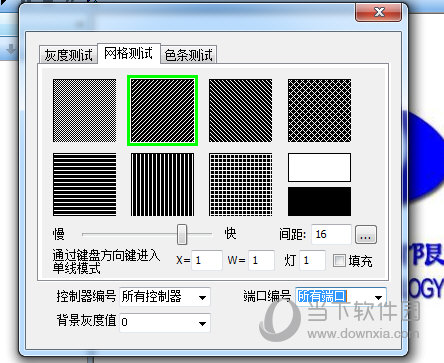Screen dimensions: 444x363
Task: Click the 通过键盘方向键进入单线模式 hint text
Action: coord(106,262)
